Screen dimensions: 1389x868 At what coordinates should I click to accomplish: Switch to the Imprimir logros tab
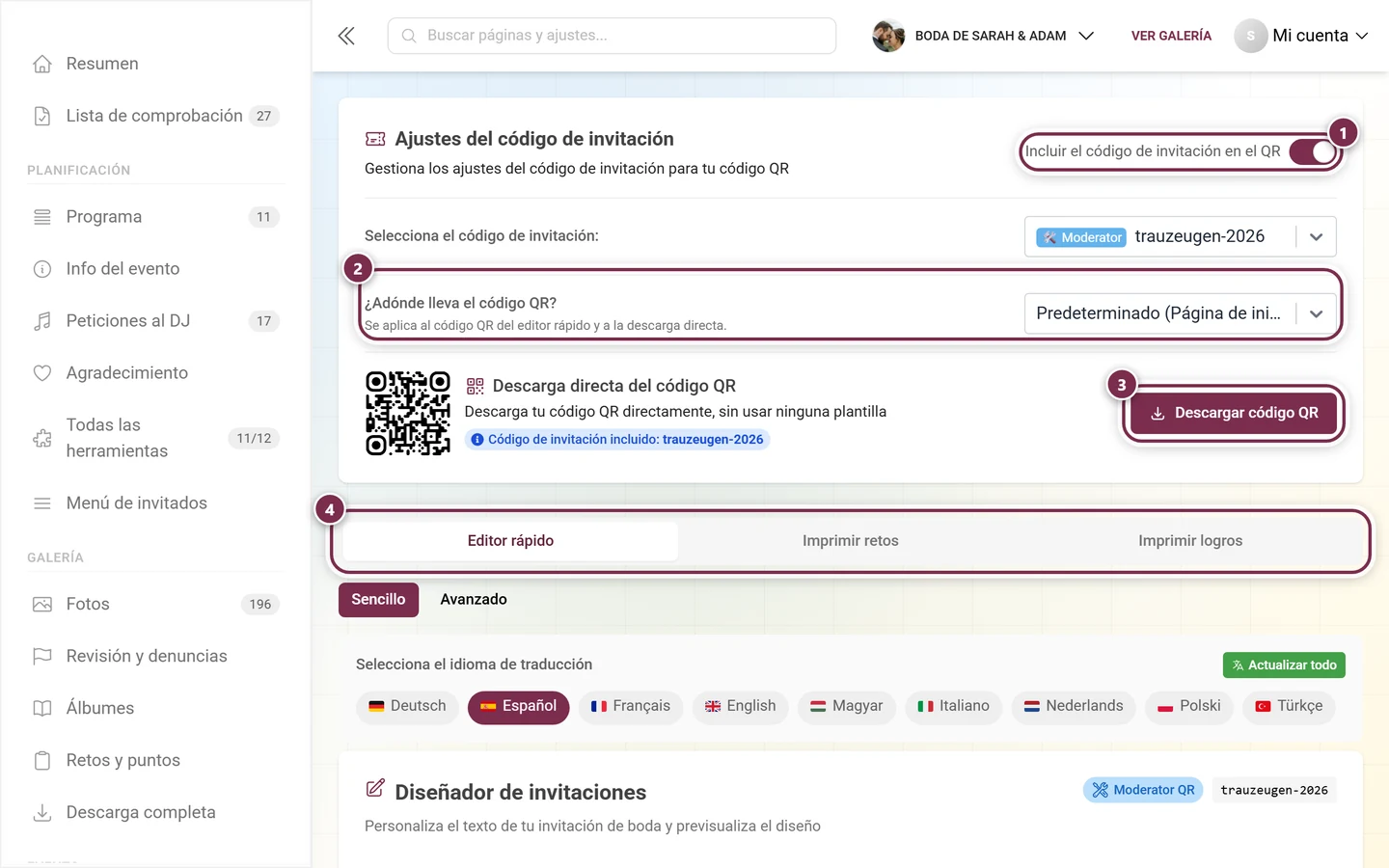click(x=1190, y=541)
